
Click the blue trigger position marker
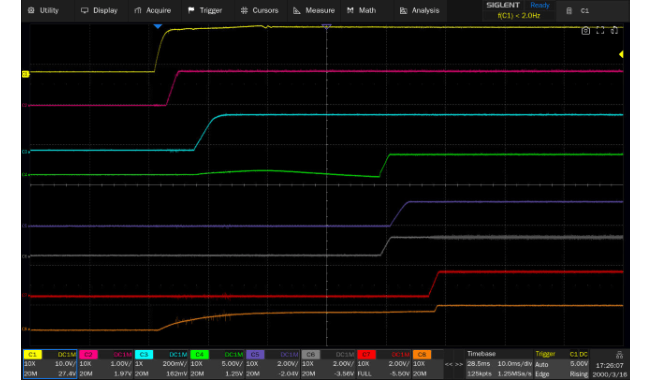[158, 26]
